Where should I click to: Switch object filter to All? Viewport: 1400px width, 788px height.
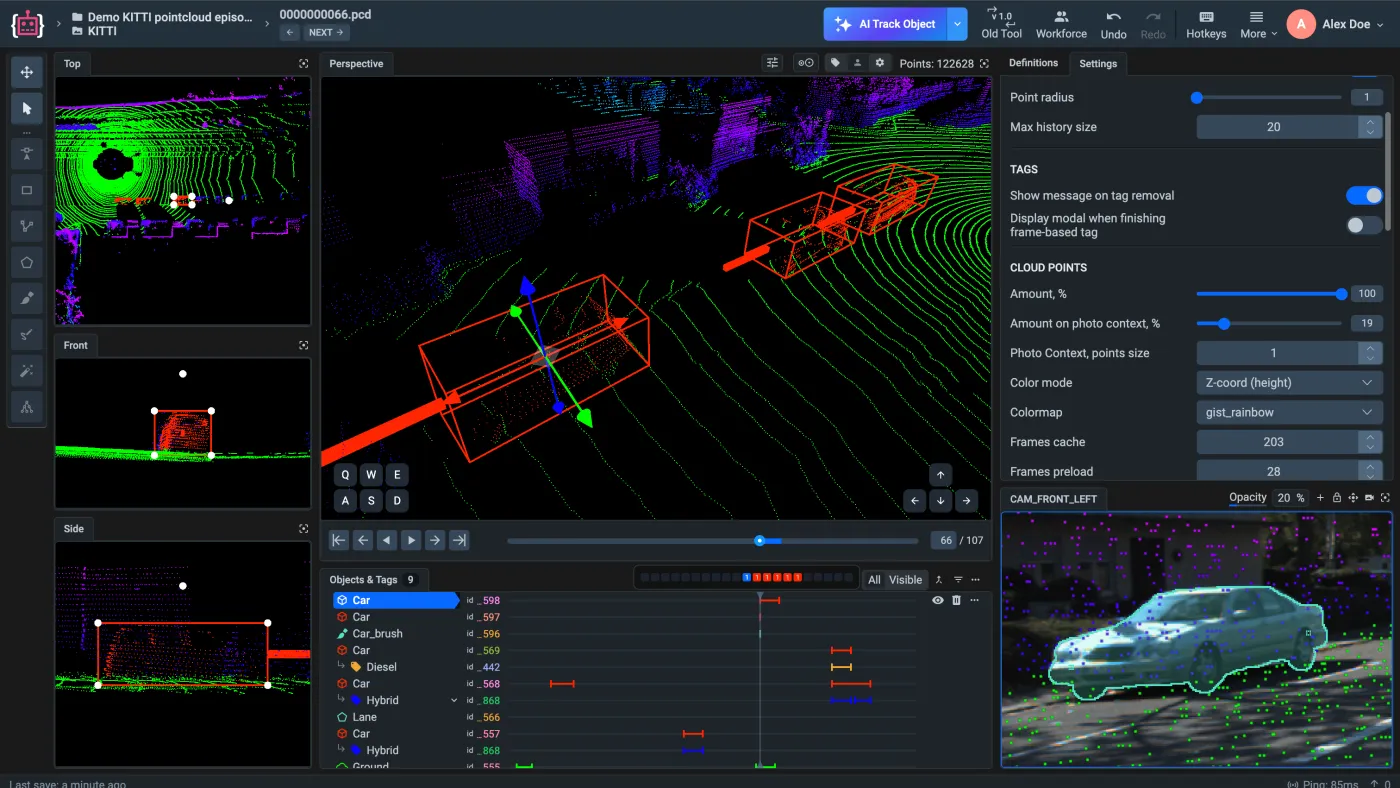tap(874, 580)
